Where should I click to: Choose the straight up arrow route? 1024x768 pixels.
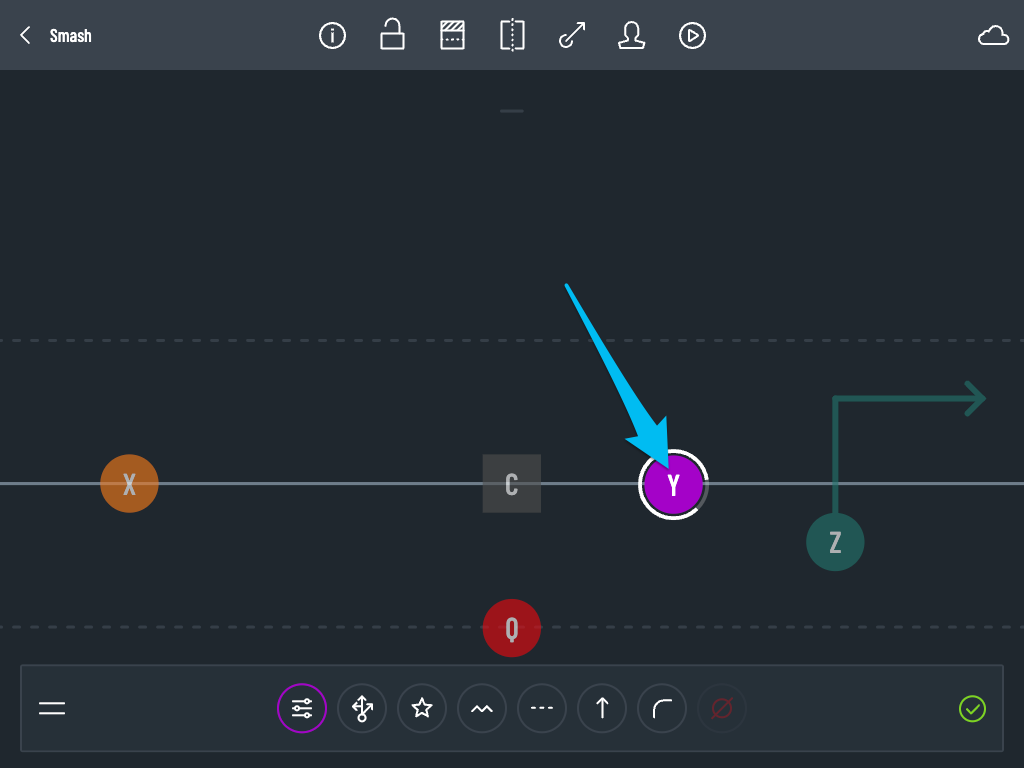click(602, 708)
